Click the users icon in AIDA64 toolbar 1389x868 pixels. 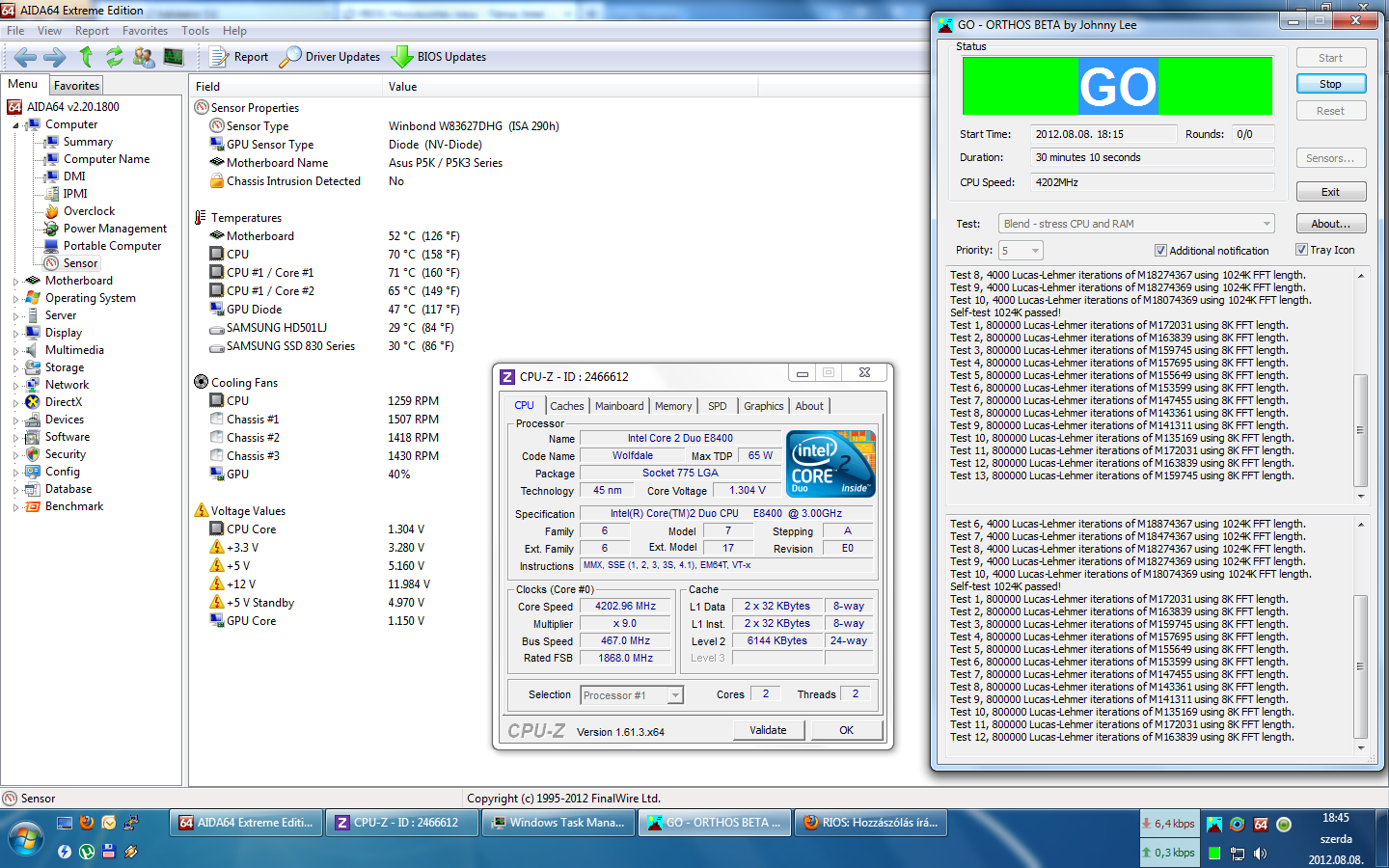coord(144,57)
